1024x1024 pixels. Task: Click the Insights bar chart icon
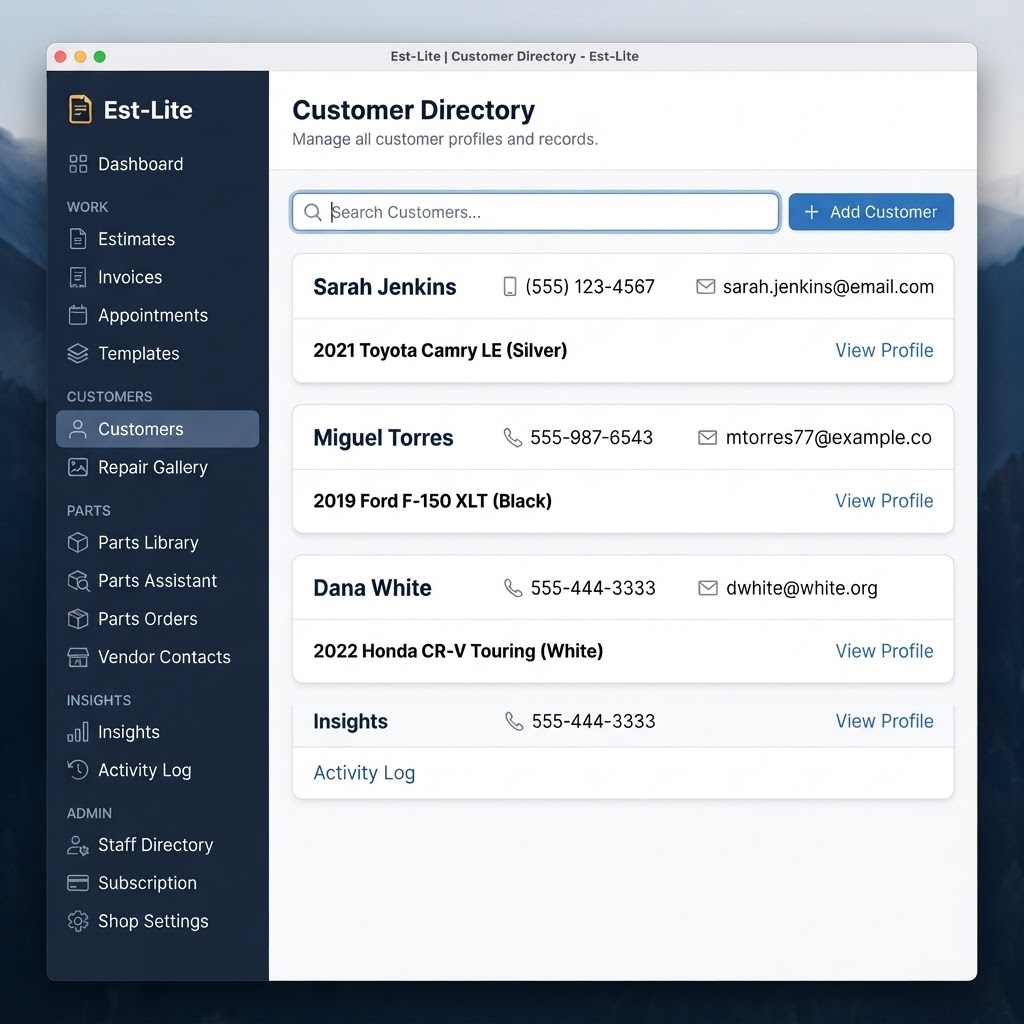[78, 732]
